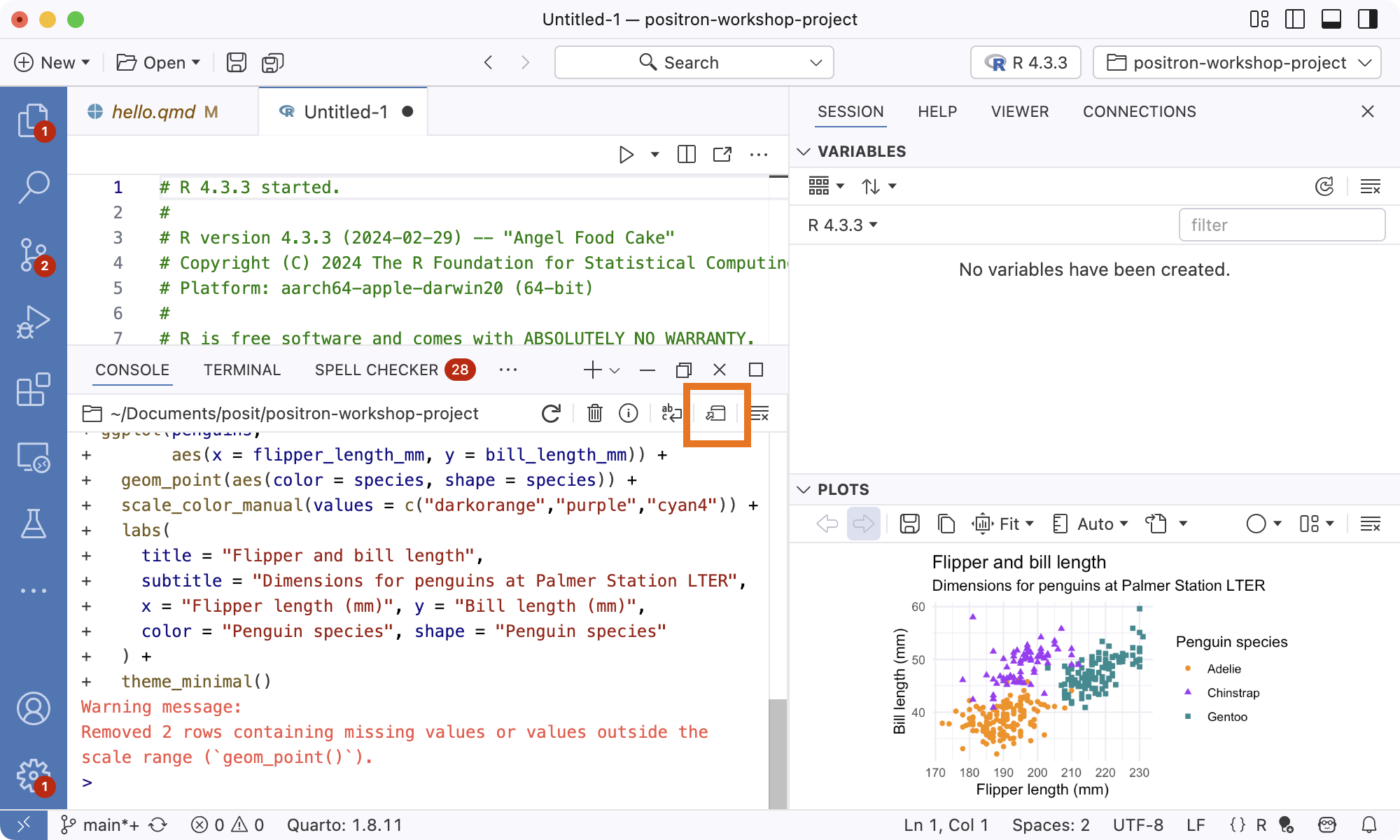Open the editor in a new window
This screenshot has height=840, width=1400.
point(722,154)
